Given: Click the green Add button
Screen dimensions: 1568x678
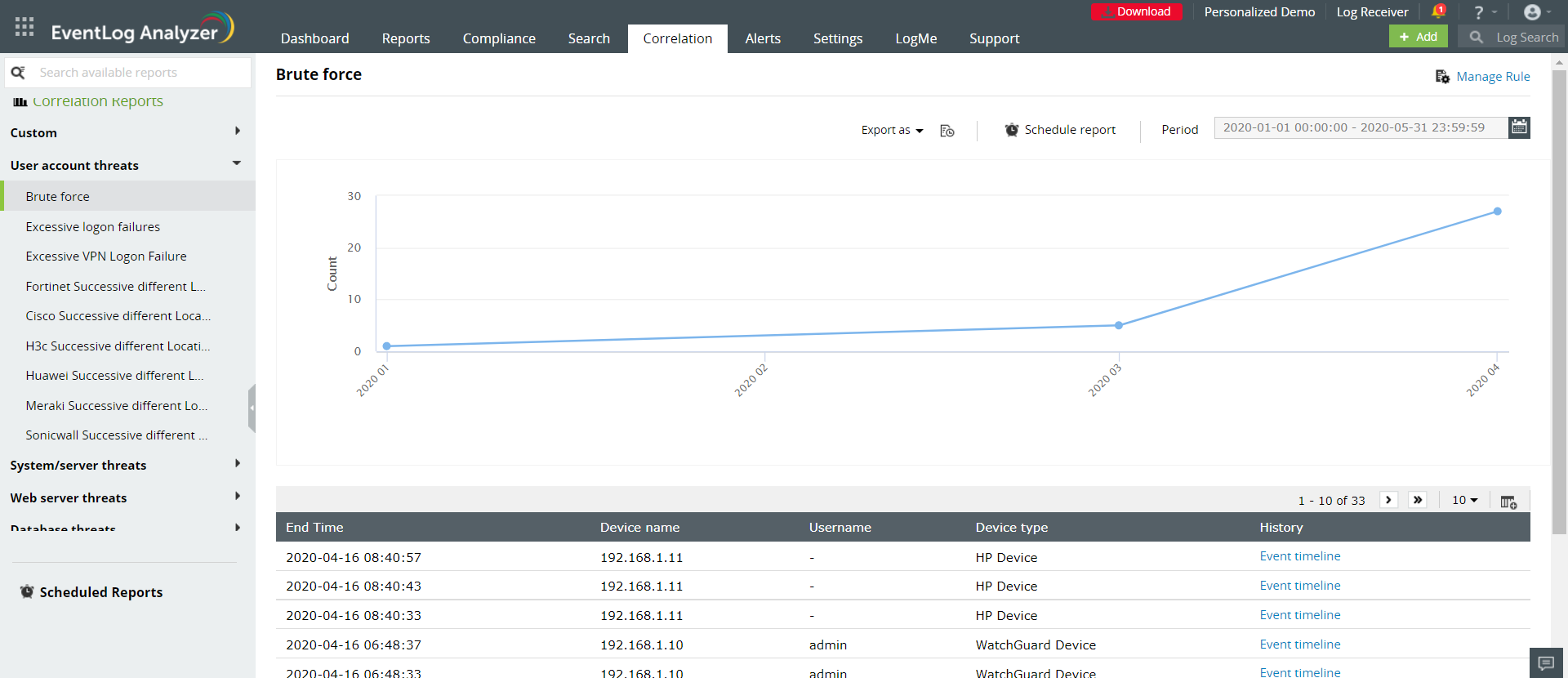Looking at the screenshot, I should 1418,37.
